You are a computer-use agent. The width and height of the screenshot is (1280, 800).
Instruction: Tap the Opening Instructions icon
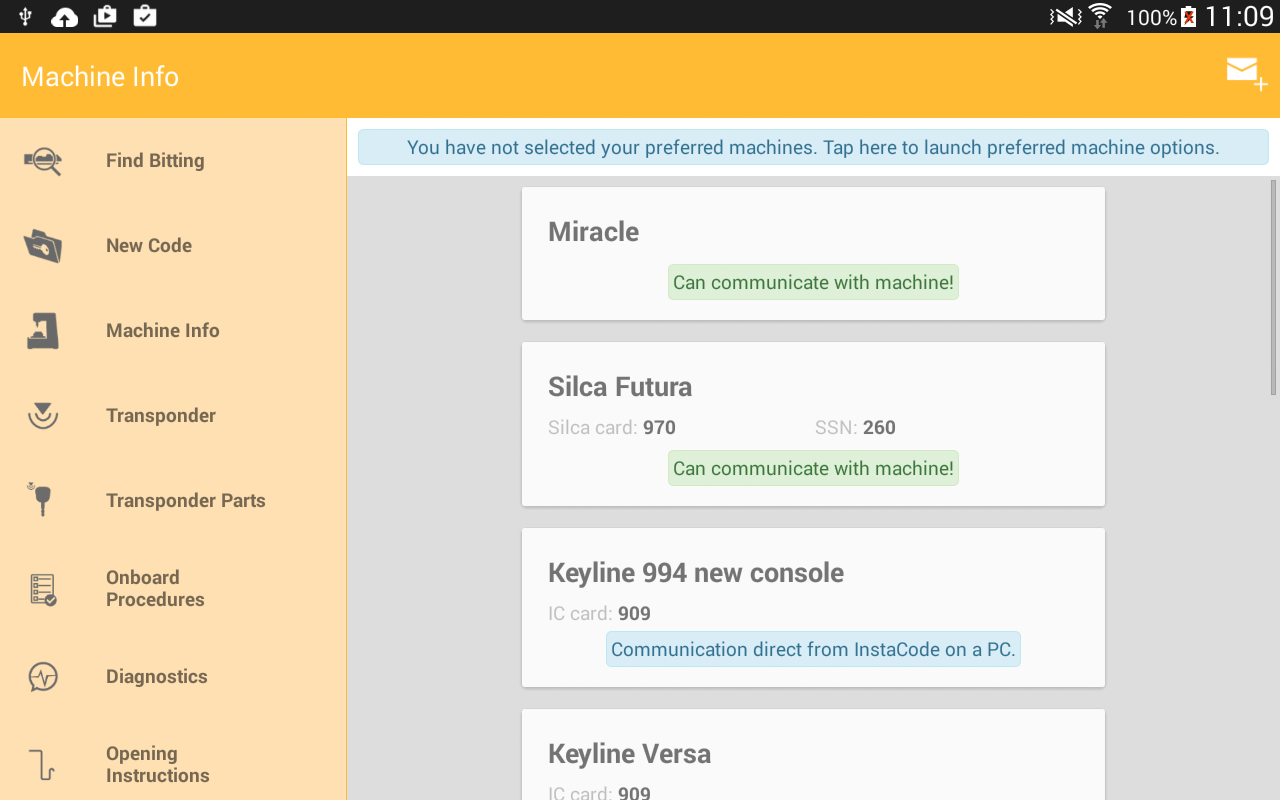pyautogui.click(x=42, y=763)
